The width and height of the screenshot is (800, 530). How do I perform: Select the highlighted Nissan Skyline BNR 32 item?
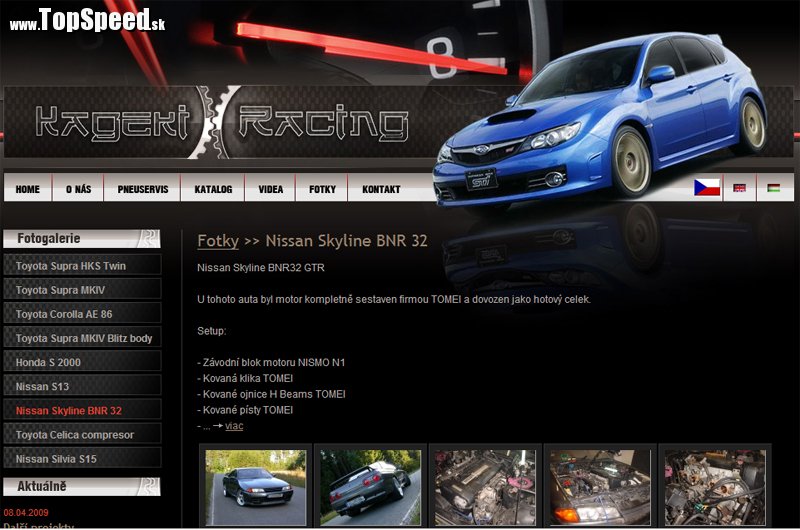tap(82, 410)
